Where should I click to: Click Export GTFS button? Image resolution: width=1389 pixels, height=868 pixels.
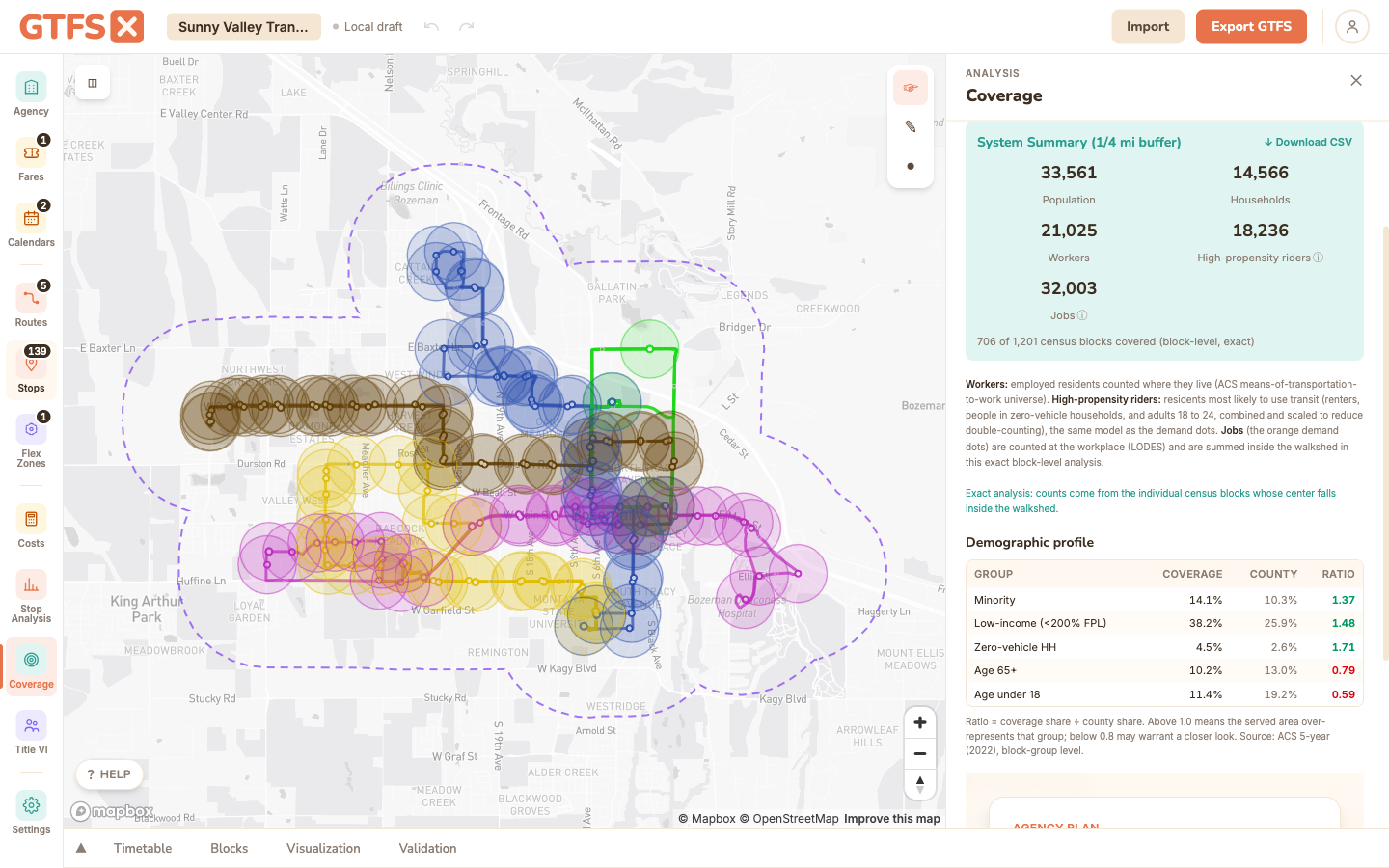(1251, 27)
